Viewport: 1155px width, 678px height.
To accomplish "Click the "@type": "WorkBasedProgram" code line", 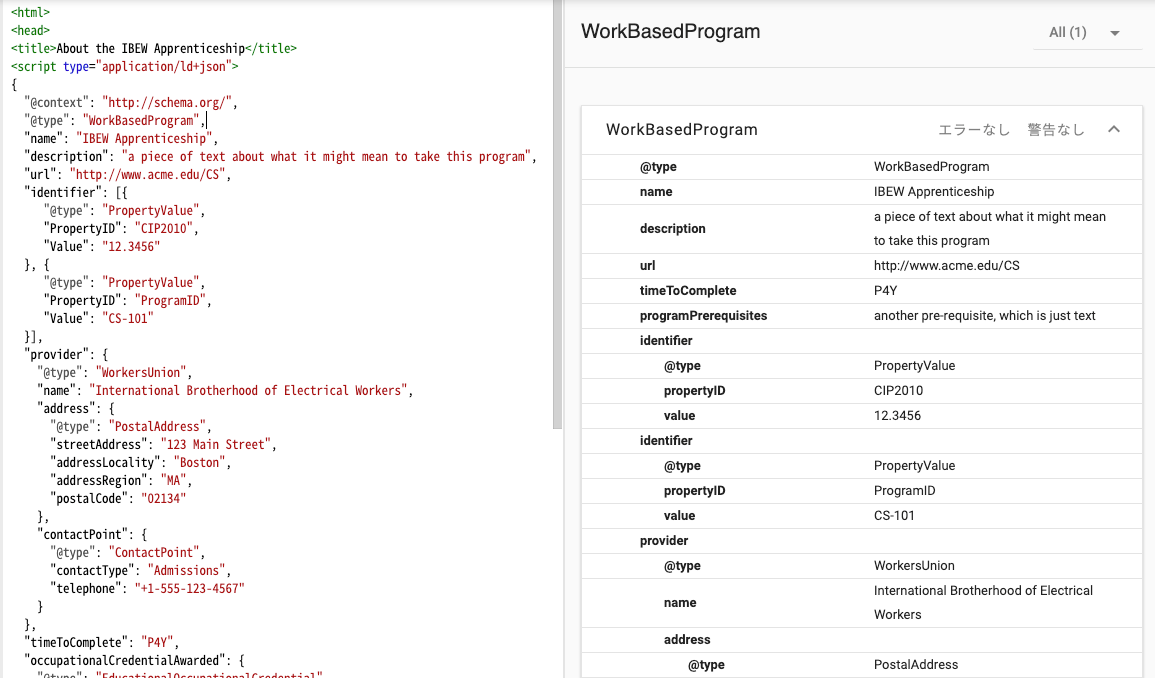I will click(x=114, y=120).
